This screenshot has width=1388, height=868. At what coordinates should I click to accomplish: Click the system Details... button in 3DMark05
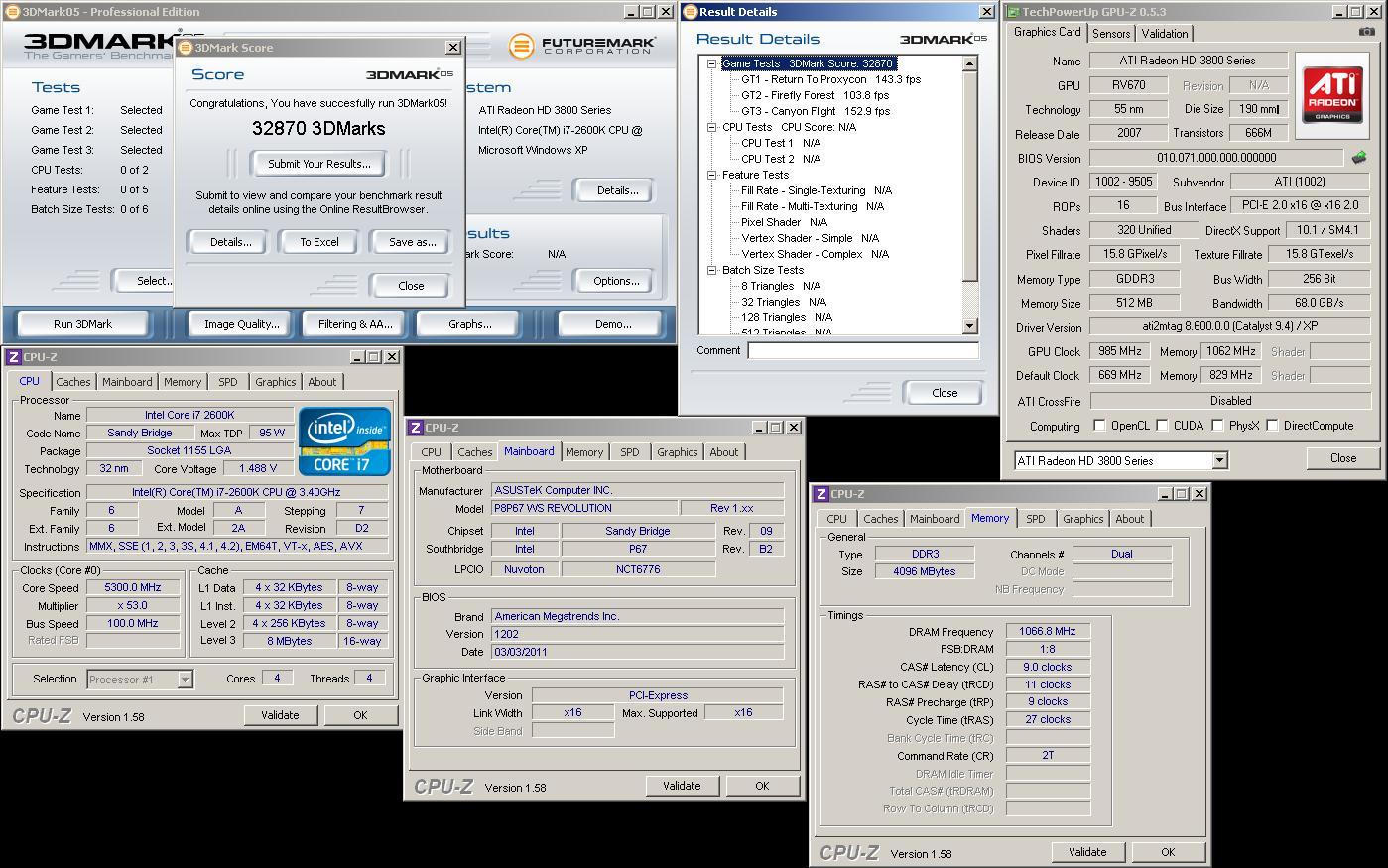click(616, 190)
